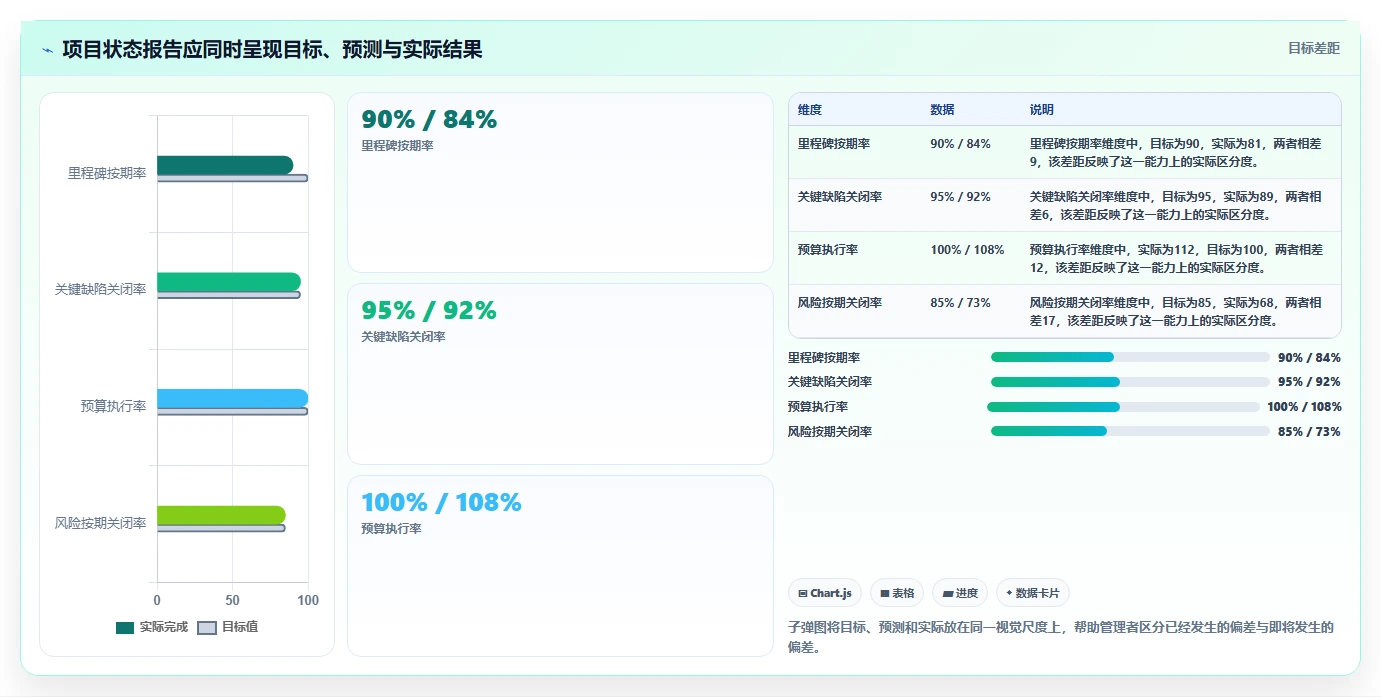Click the gray 目标值 legend swatch
This screenshot has height=697, width=1381.
(x=206, y=628)
